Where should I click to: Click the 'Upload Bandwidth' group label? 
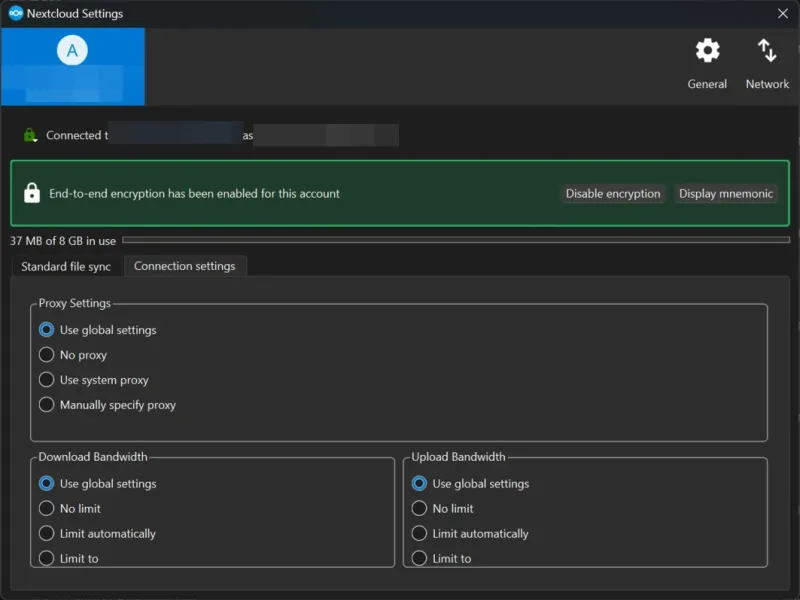pos(458,457)
